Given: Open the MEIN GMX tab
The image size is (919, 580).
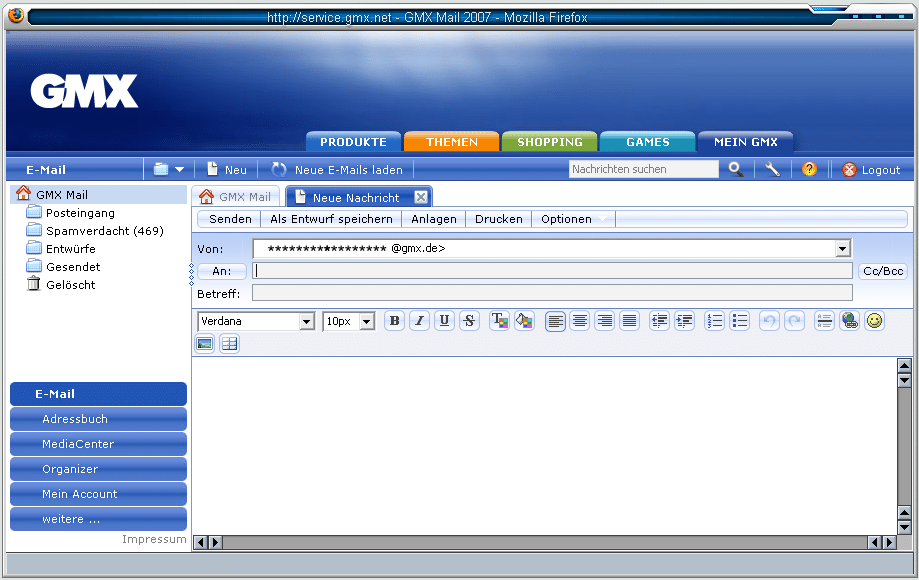Looking at the screenshot, I should click(746, 142).
